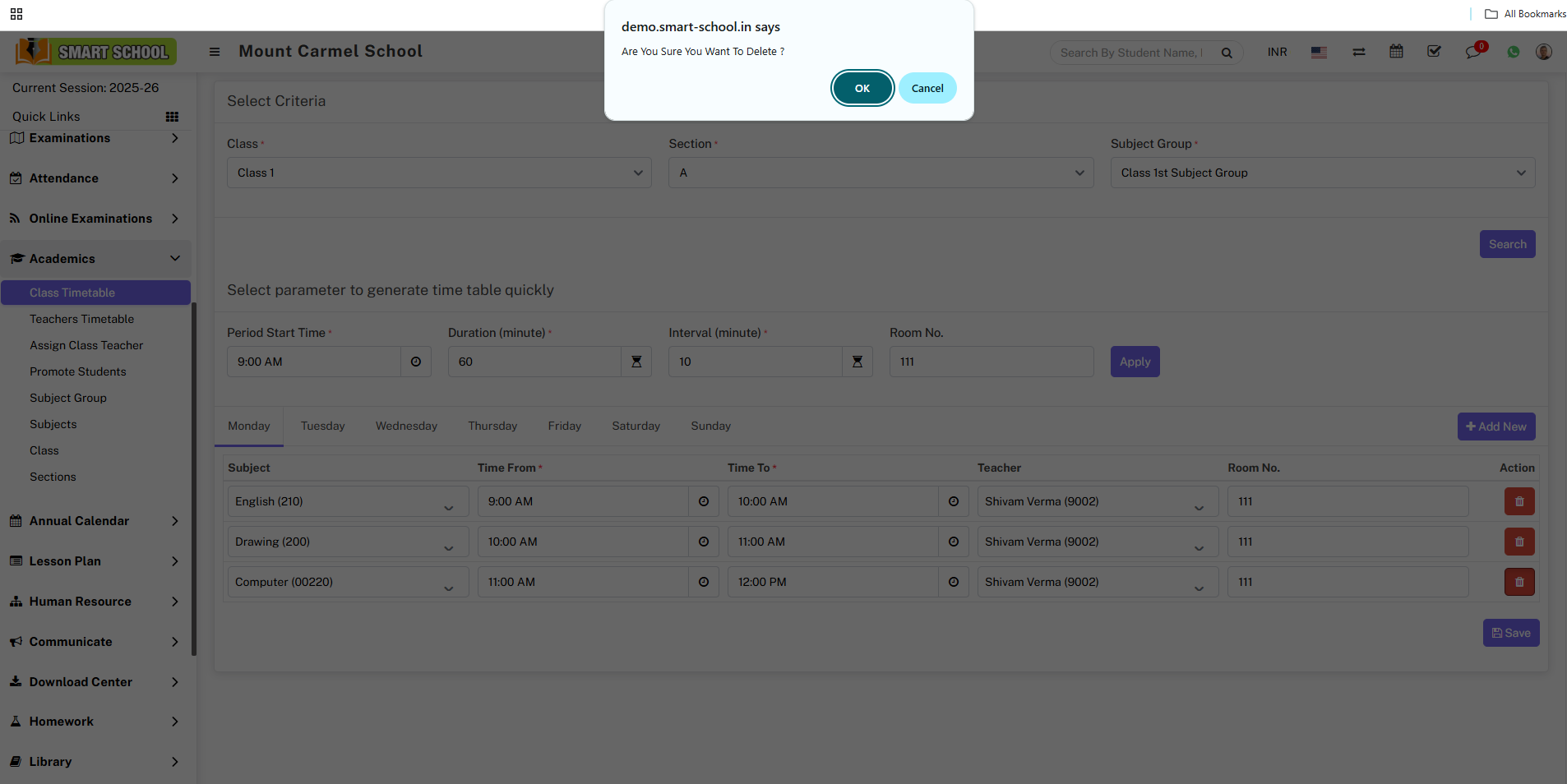Image resolution: width=1567 pixels, height=784 pixels.
Task: Click the Add New button
Action: (x=1495, y=427)
